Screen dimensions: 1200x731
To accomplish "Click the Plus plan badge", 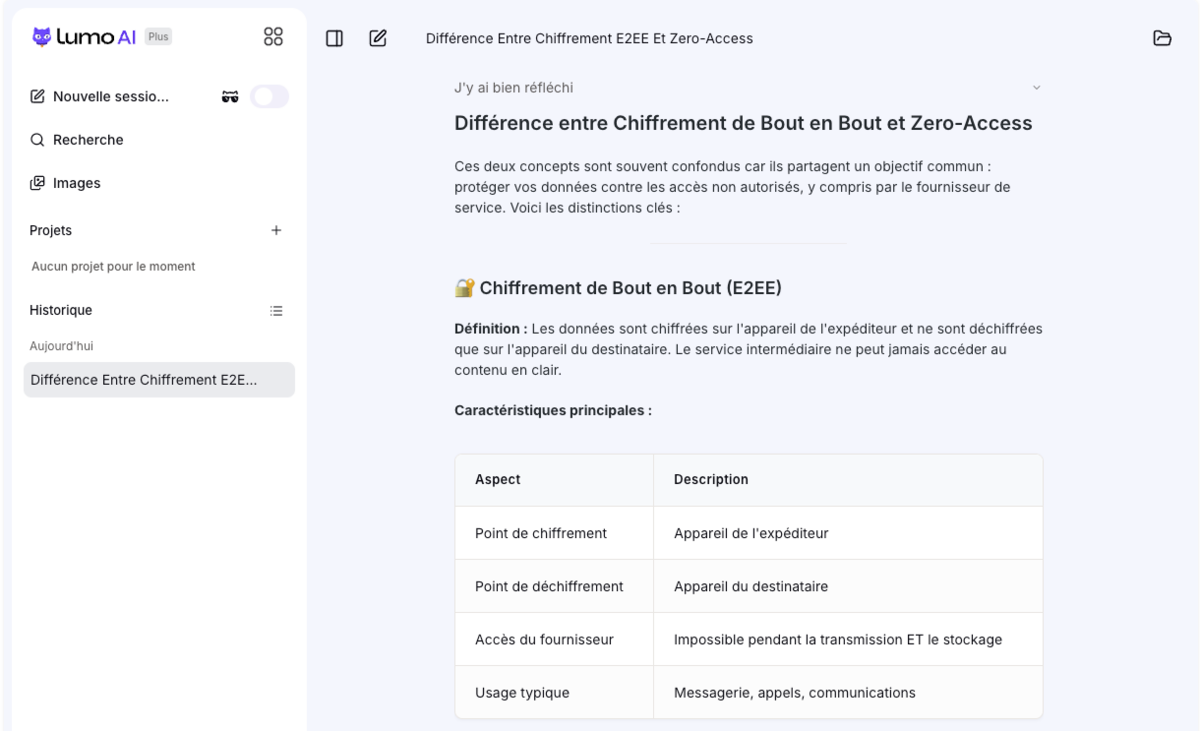I will (x=158, y=37).
